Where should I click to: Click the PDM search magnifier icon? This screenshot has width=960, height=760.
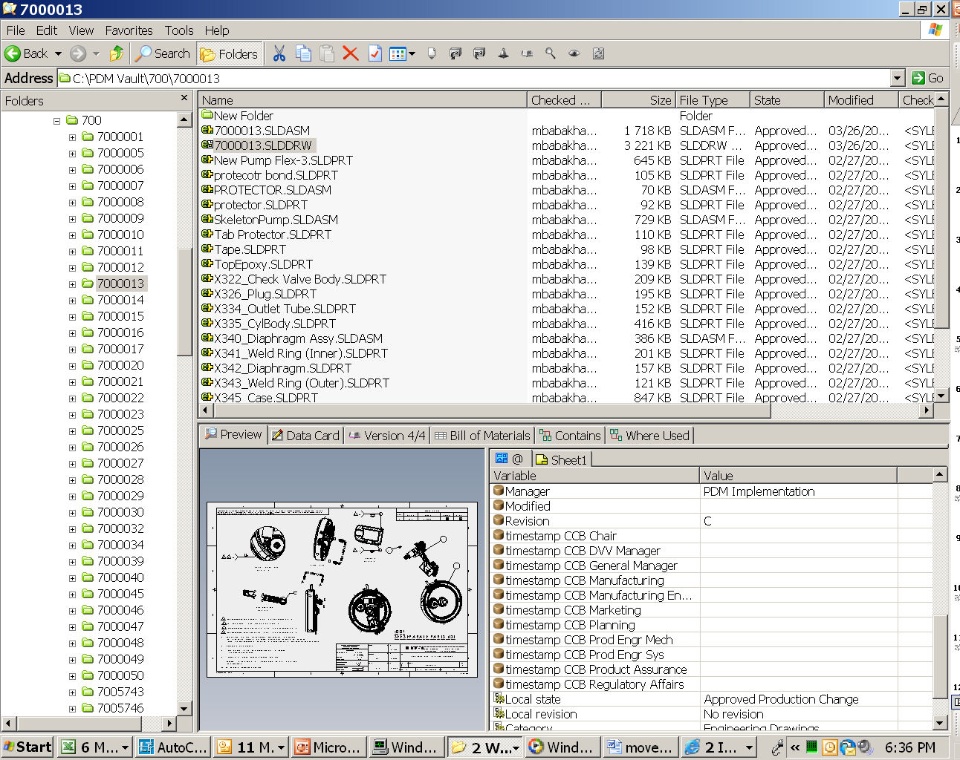point(550,54)
